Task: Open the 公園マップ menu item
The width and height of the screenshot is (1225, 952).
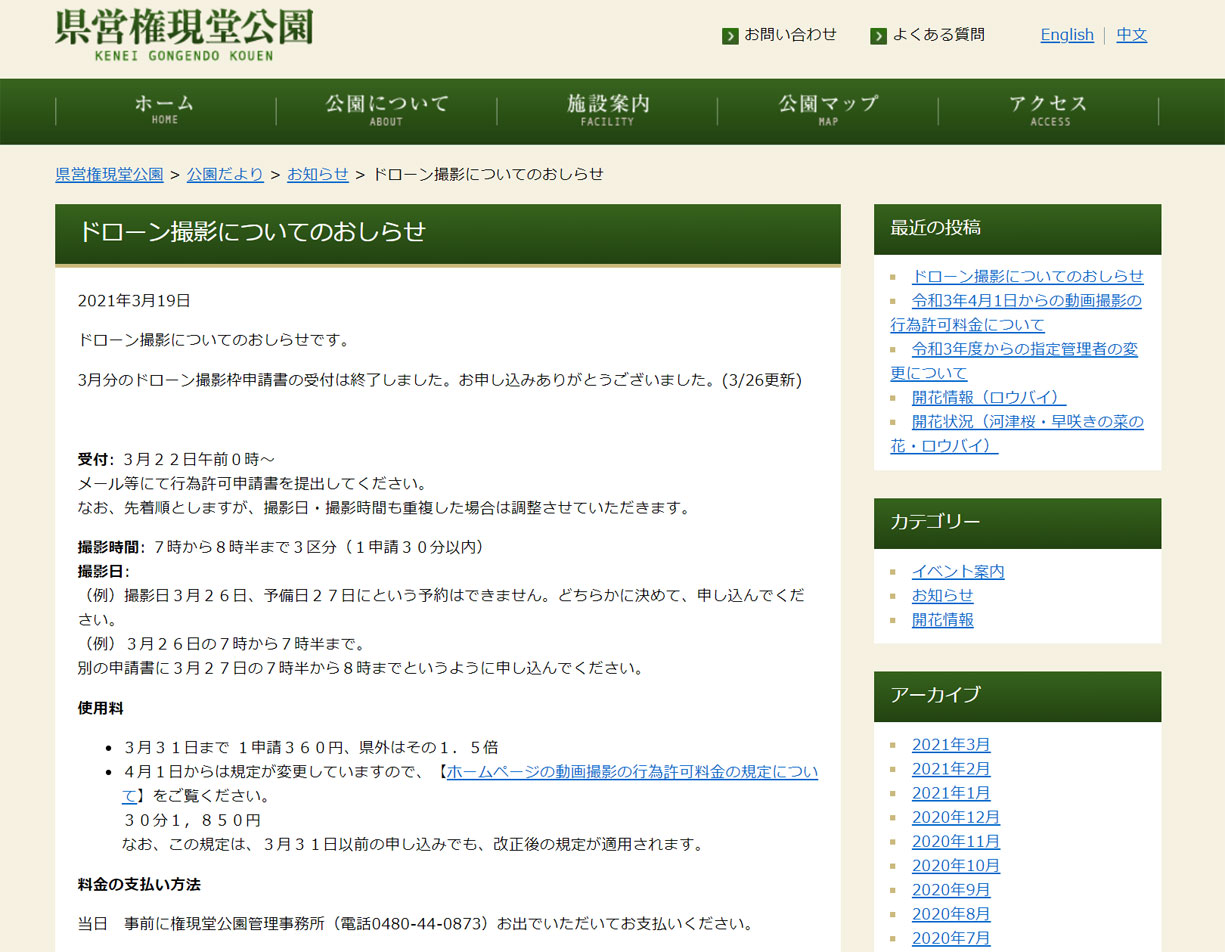Action: (828, 110)
